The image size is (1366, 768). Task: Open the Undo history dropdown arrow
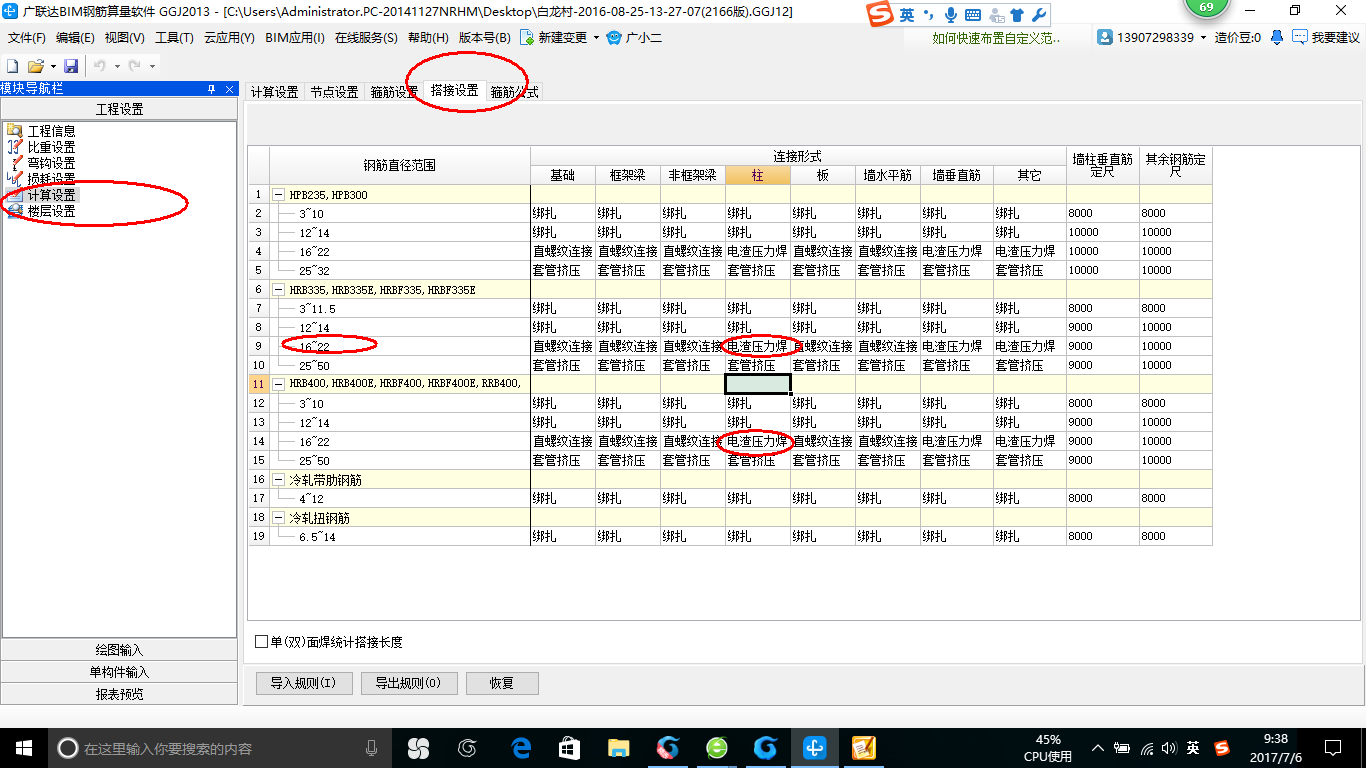[x=116, y=65]
